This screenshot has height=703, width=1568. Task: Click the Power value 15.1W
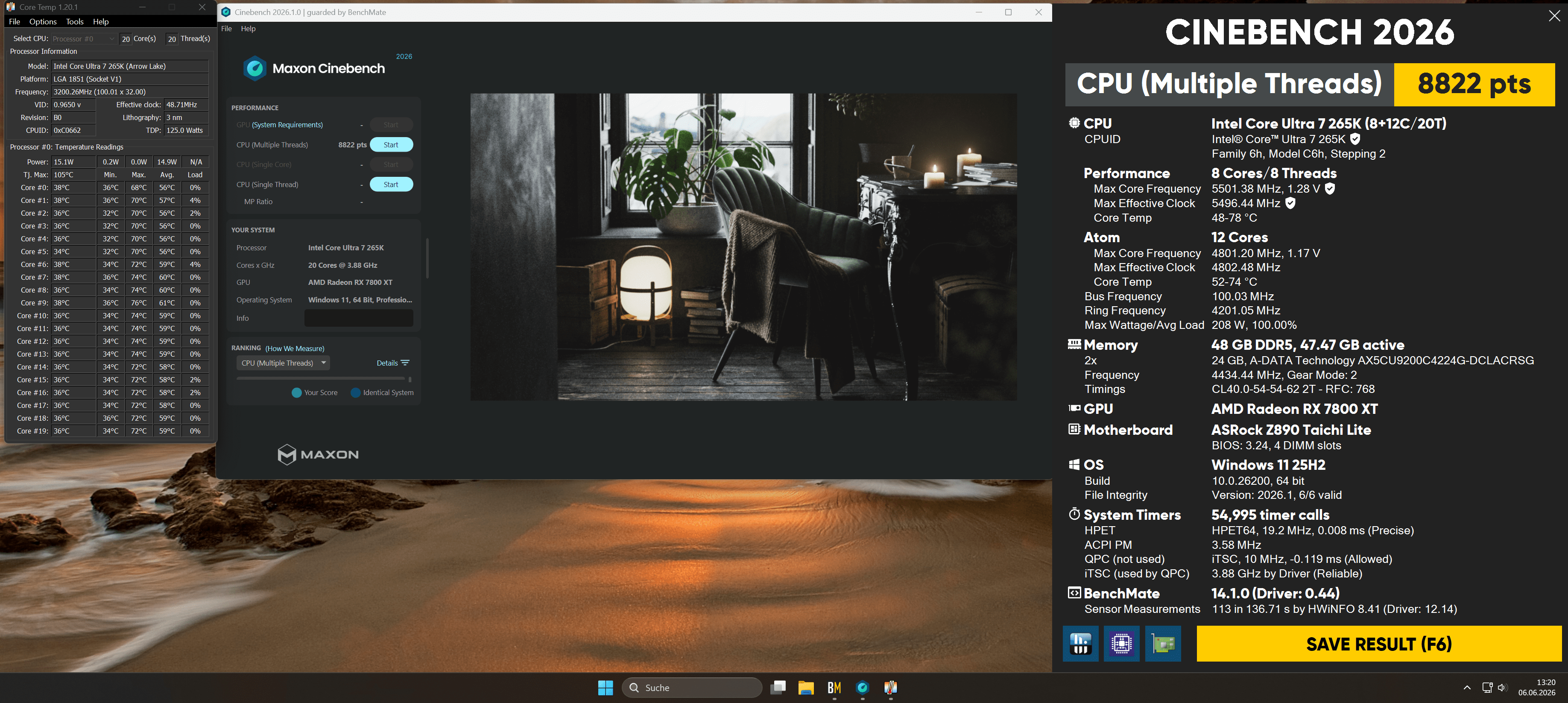tap(73, 162)
